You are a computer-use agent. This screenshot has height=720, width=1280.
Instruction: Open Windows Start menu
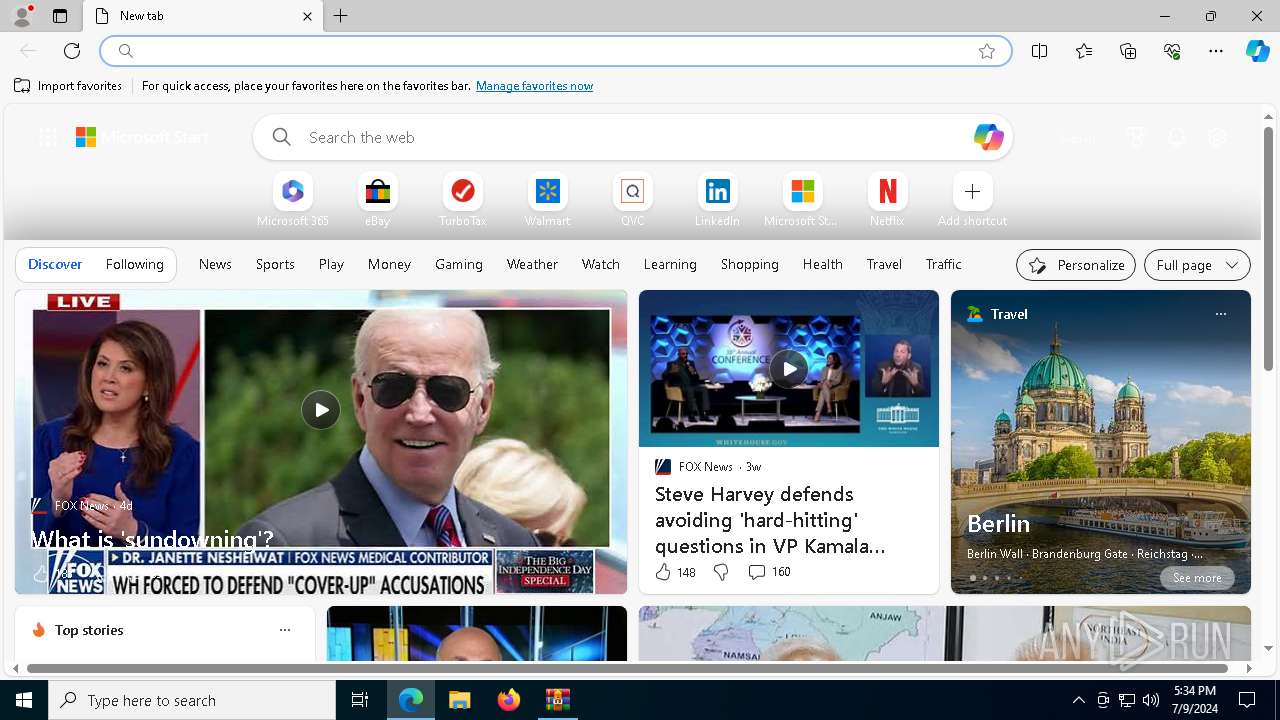[24, 700]
